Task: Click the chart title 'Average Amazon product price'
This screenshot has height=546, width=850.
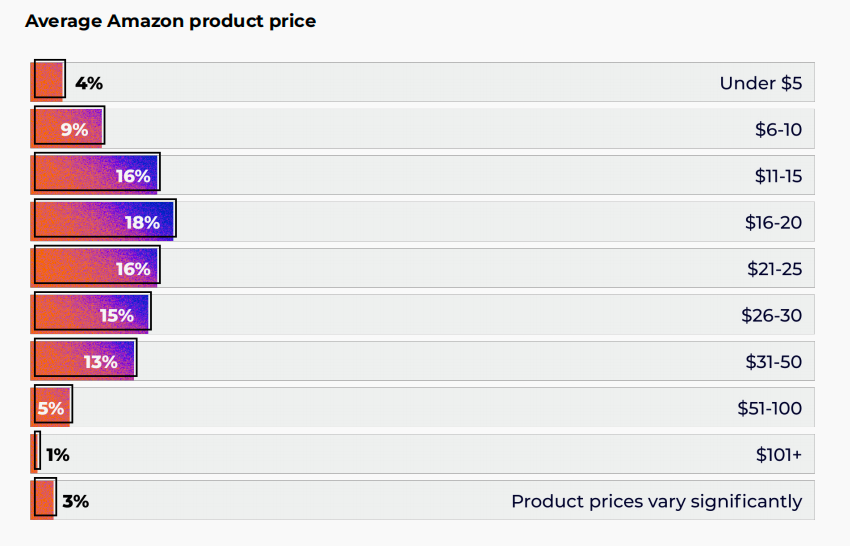Action: tap(170, 21)
